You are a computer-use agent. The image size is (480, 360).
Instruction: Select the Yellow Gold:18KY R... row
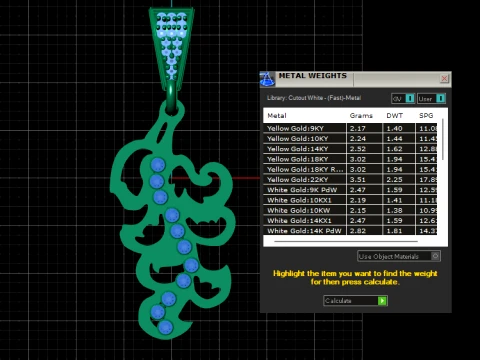tap(350, 169)
